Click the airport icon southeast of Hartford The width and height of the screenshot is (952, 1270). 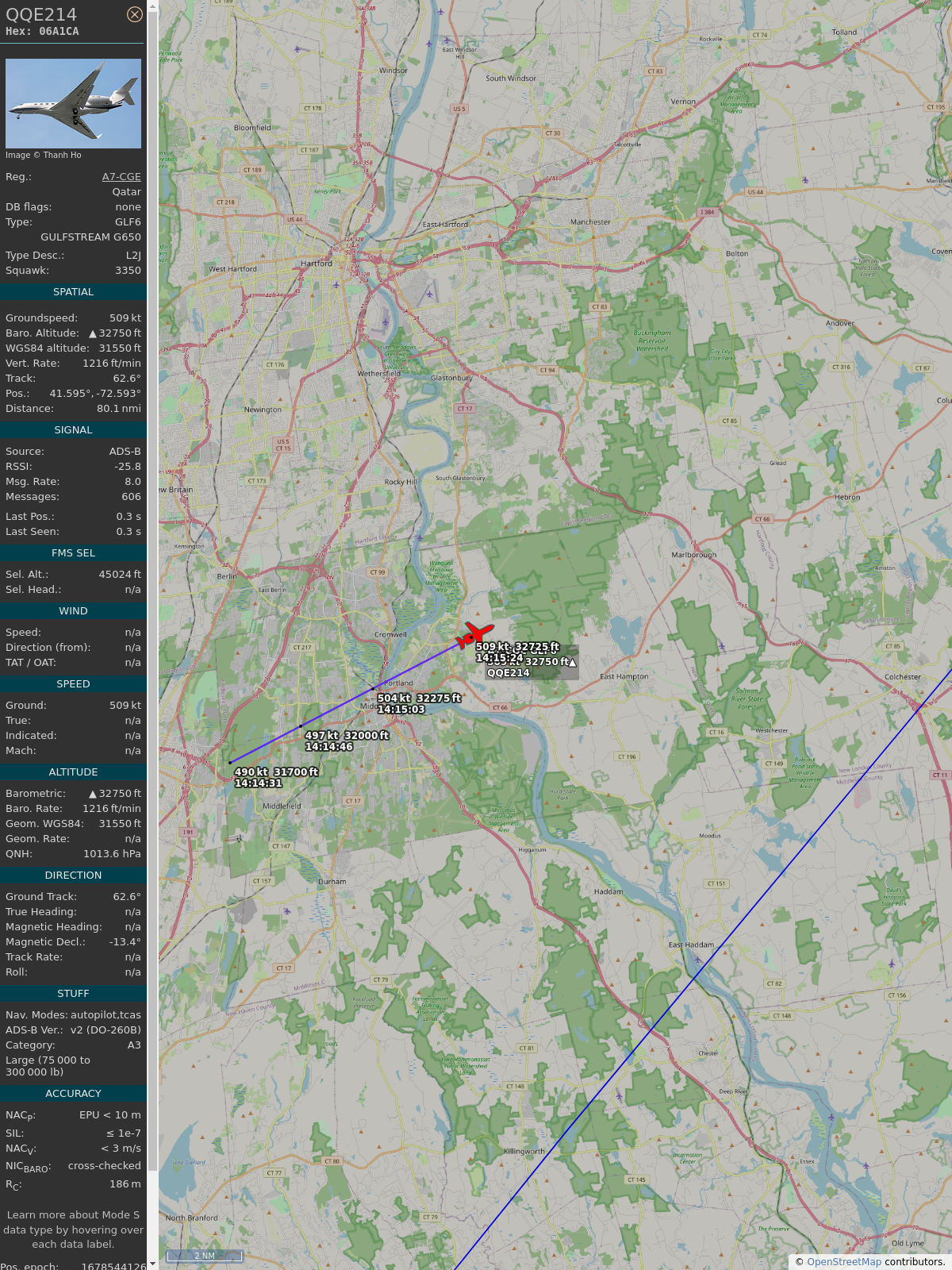click(x=429, y=294)
